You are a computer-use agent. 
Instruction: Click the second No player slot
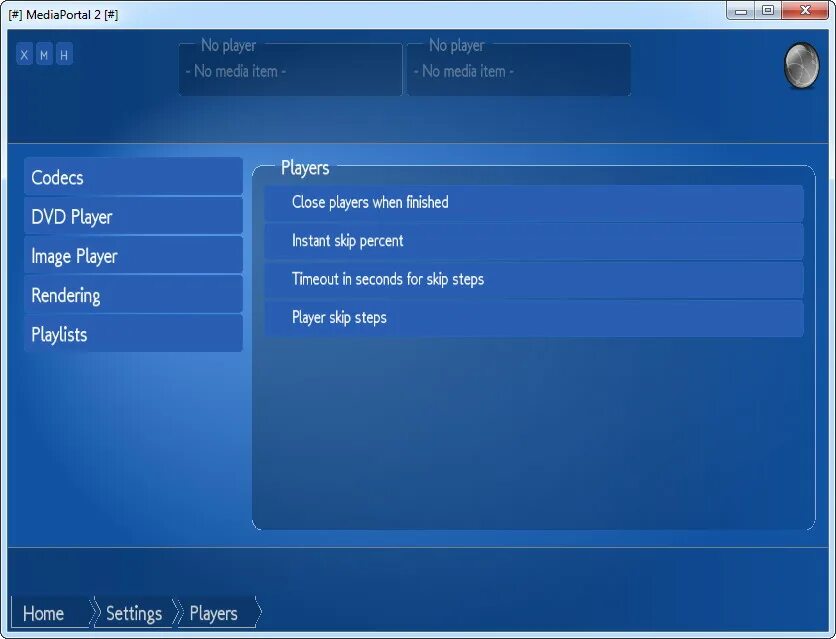click(x=519, y=68)
